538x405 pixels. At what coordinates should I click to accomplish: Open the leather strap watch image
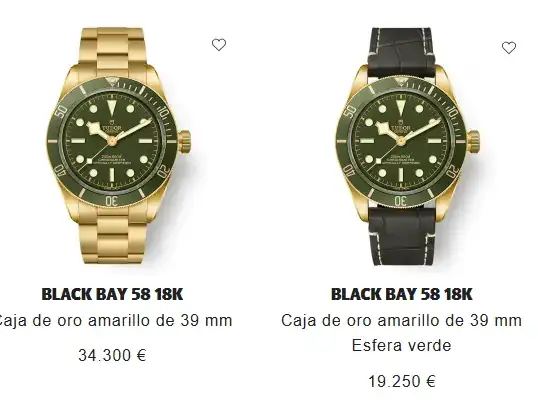pyautogui.click(x=408, y=146)
